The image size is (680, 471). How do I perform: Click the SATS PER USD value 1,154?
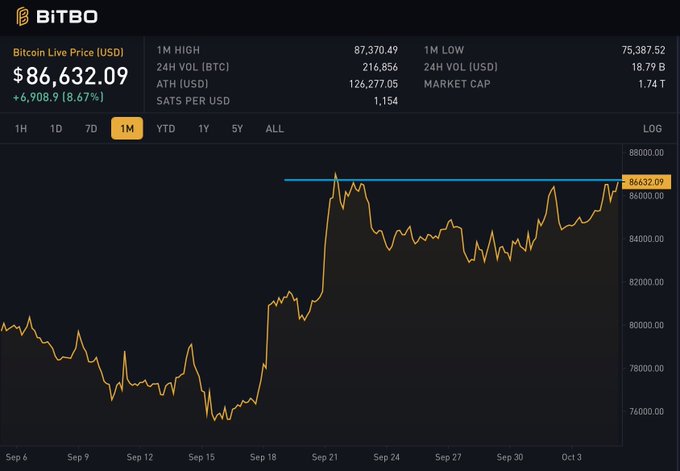[386, 101]
